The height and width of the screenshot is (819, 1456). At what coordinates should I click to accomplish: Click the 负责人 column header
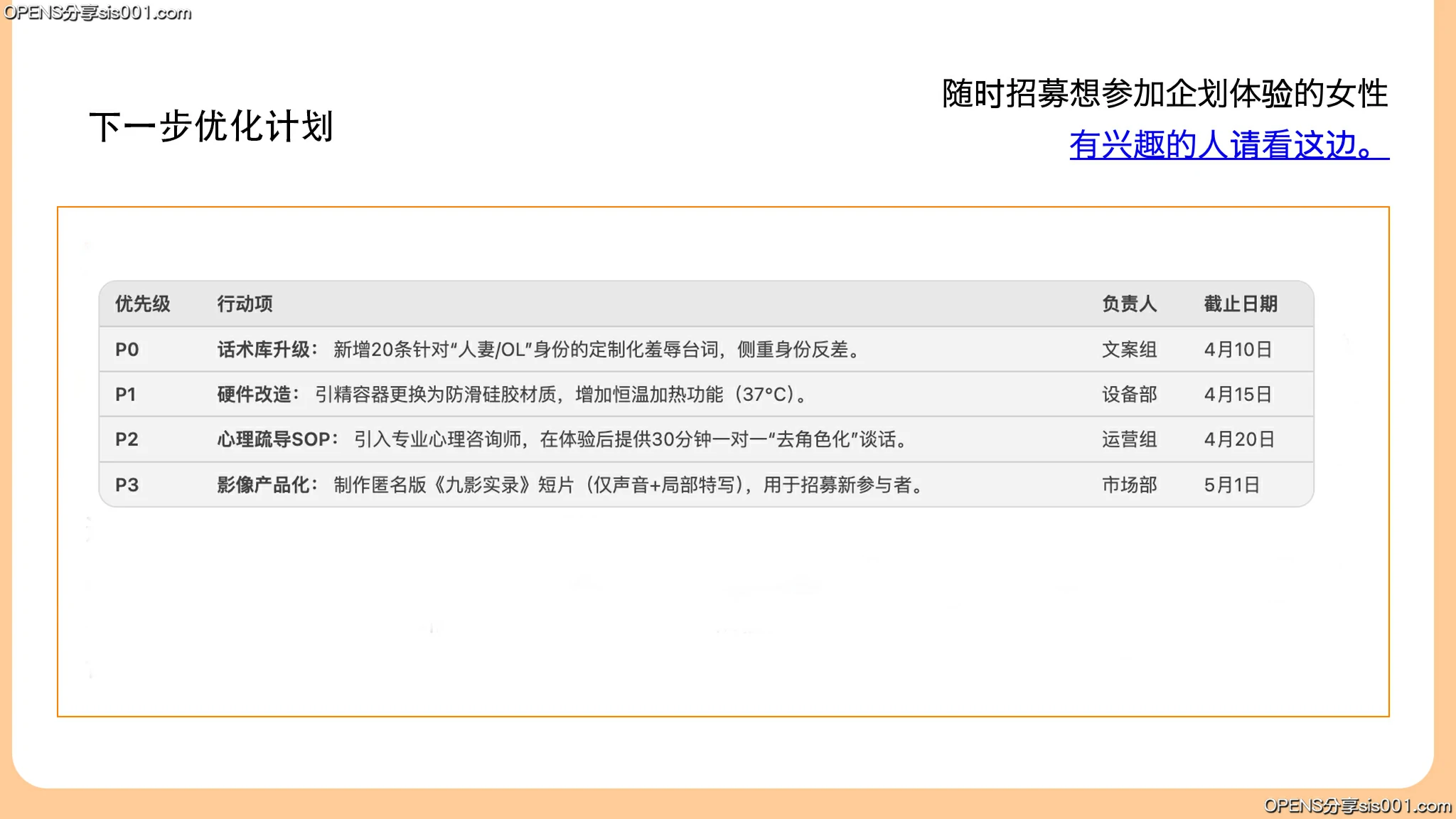(1130, 304)
